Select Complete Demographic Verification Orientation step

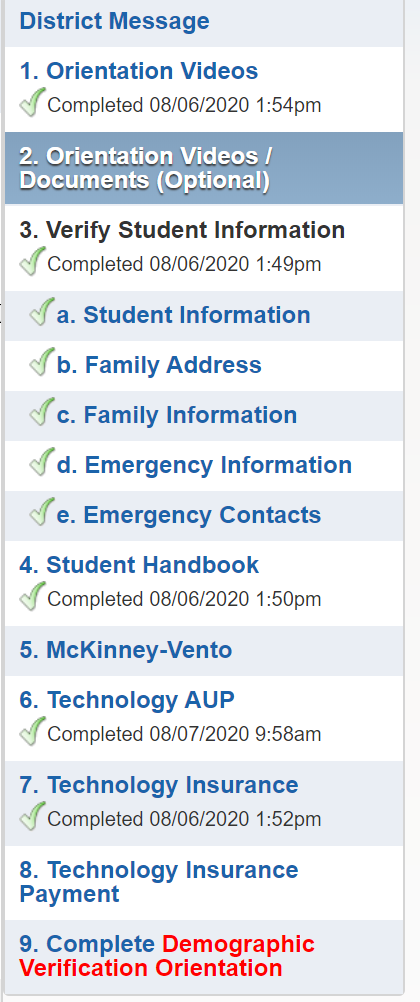167,955
